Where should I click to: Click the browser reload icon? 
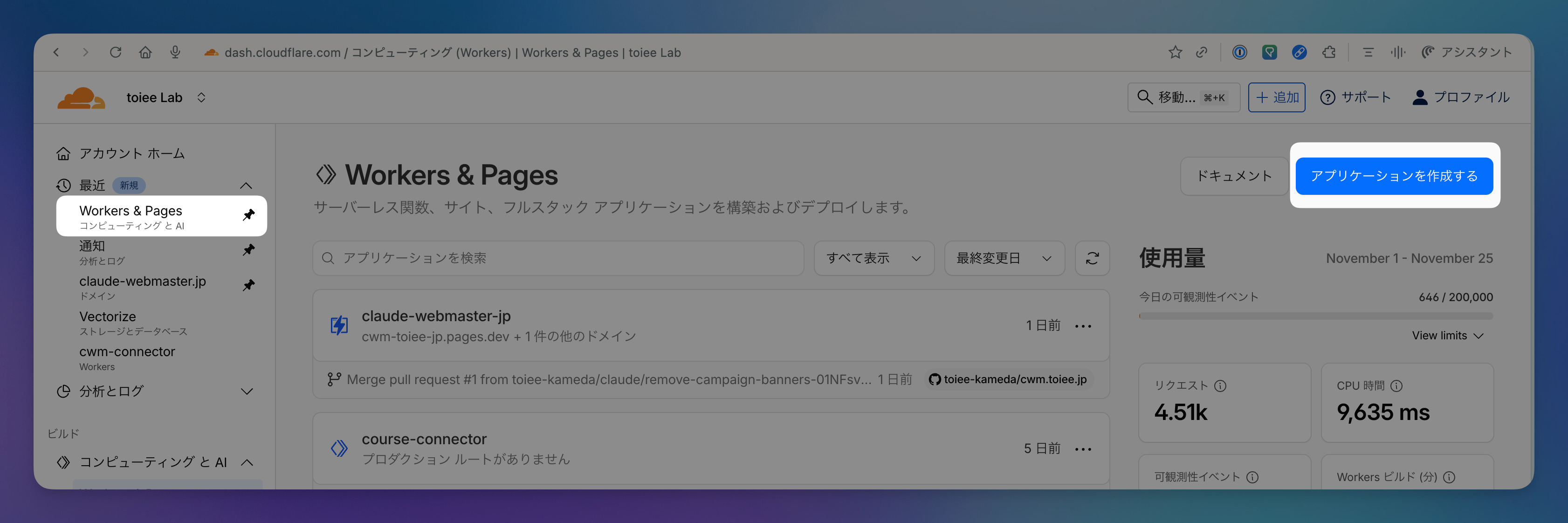[x=115, y=52]
